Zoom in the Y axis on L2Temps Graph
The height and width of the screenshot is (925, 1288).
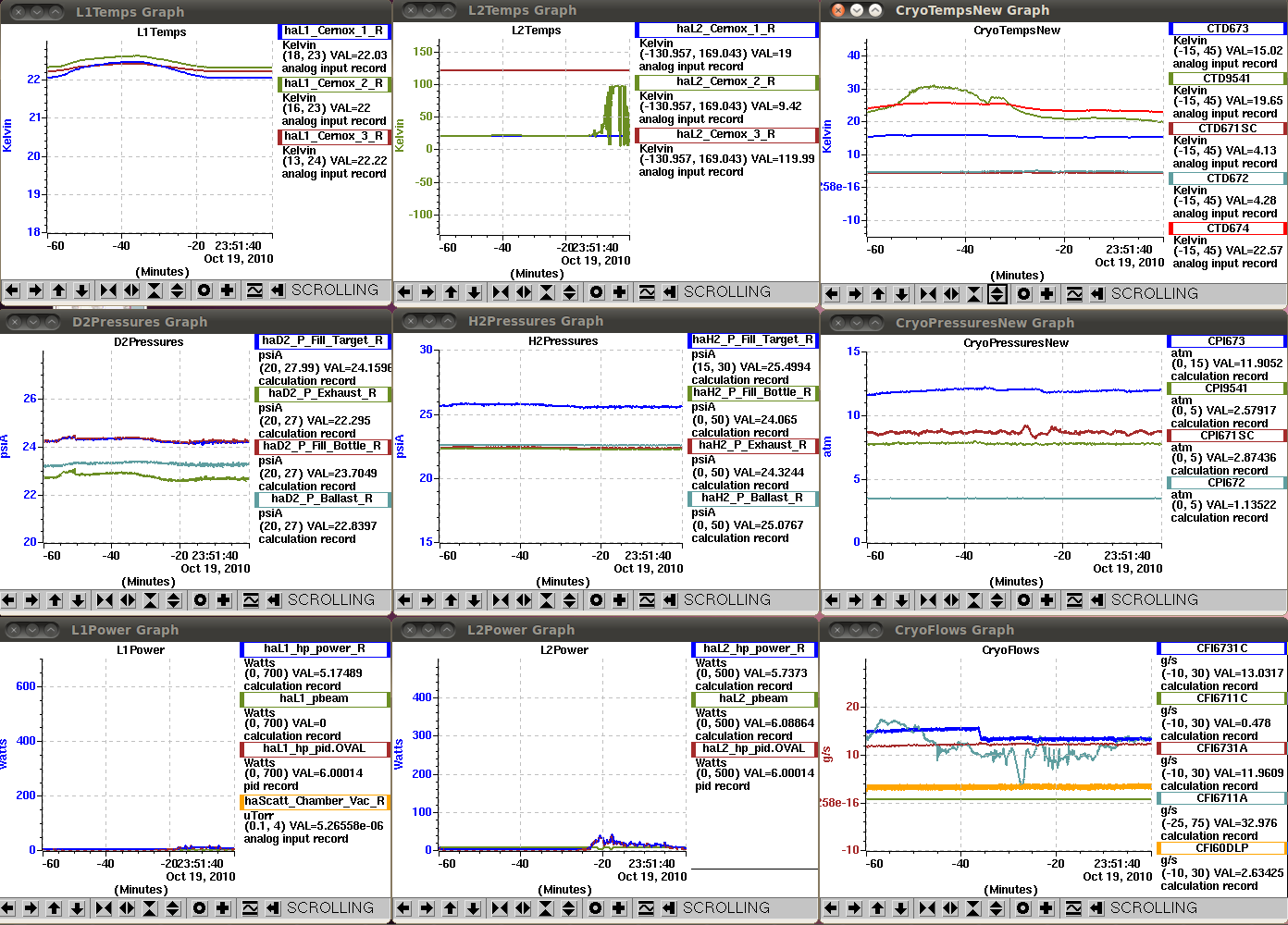pos(547,292)
